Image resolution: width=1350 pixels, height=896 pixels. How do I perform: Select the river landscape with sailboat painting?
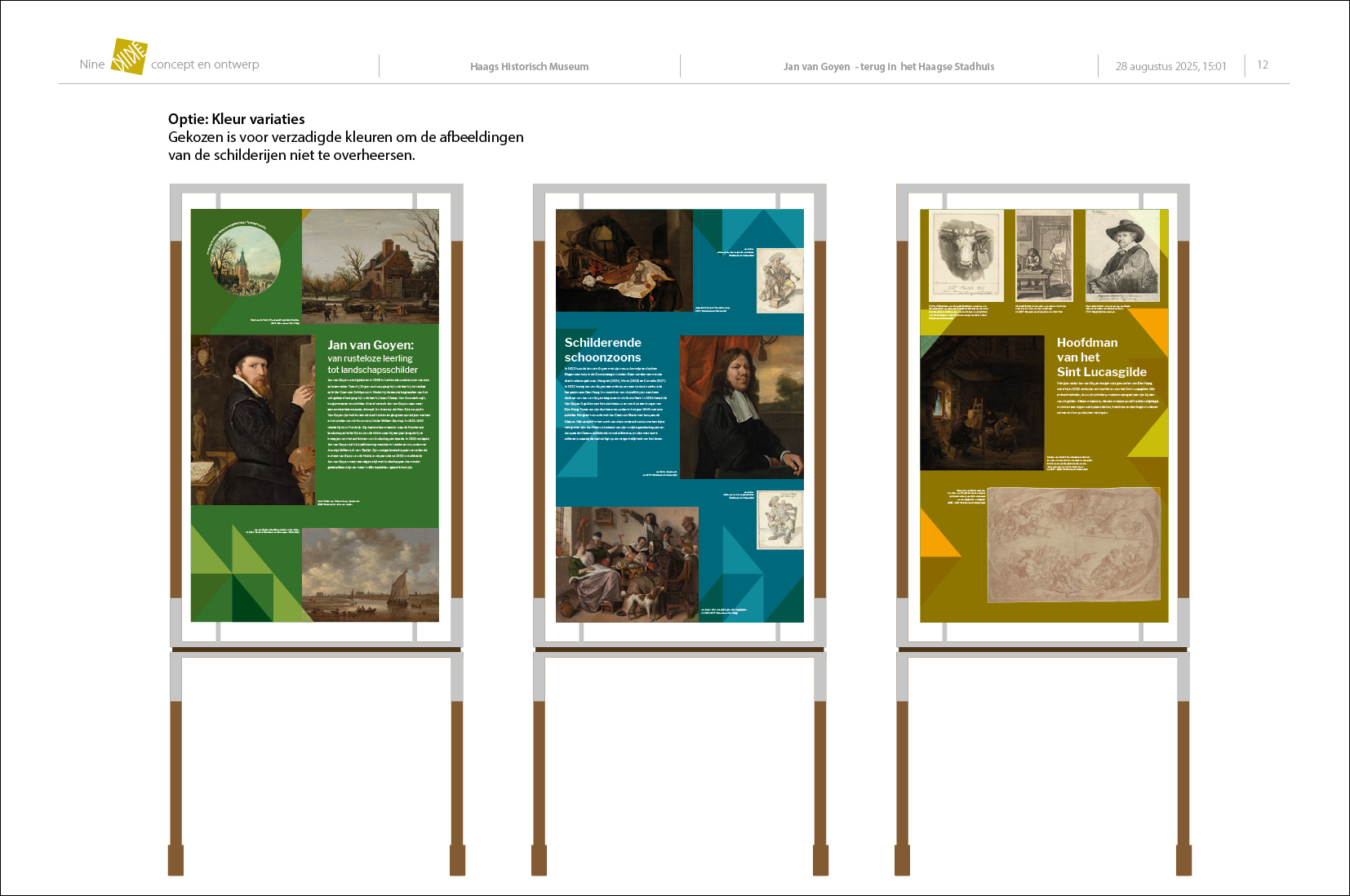pyautogui.click(x=370, y=574)
